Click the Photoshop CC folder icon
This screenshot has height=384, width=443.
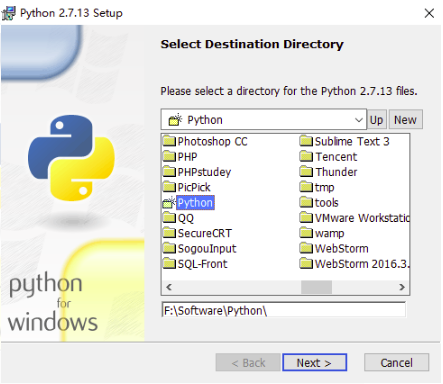pyautogui.click(x=169, y=141)
